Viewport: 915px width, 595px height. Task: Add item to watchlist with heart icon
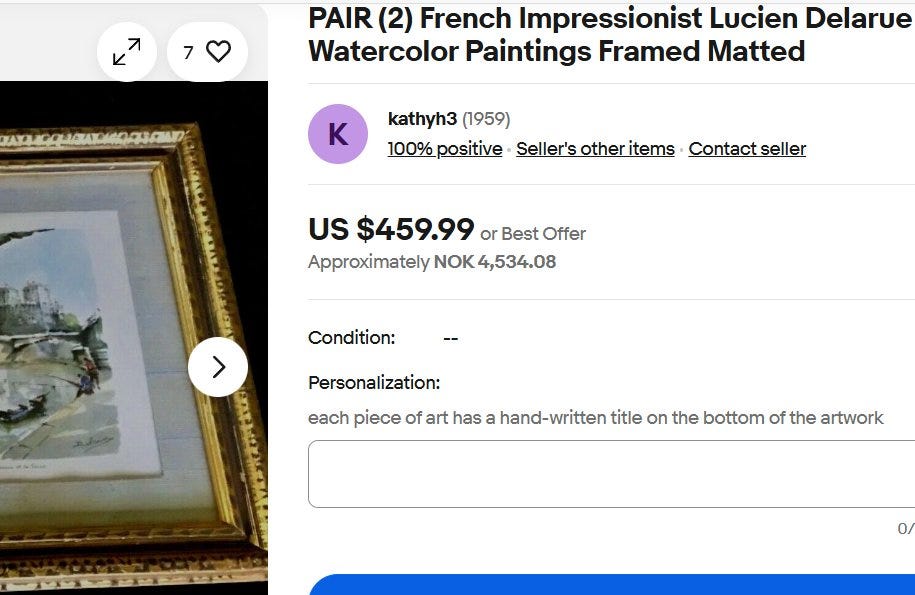tap(218, 52)
